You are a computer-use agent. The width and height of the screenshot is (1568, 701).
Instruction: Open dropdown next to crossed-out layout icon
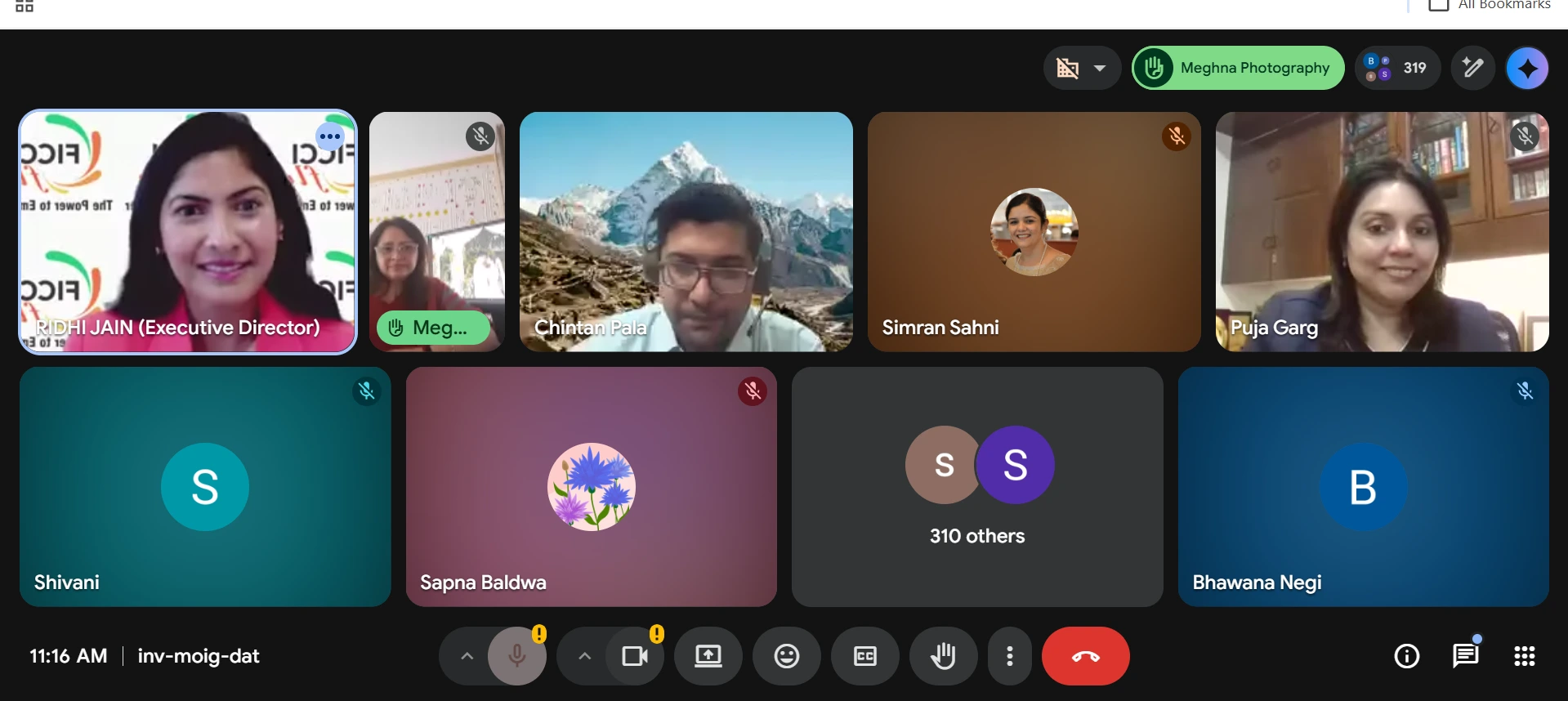[x=1100, y=68]
